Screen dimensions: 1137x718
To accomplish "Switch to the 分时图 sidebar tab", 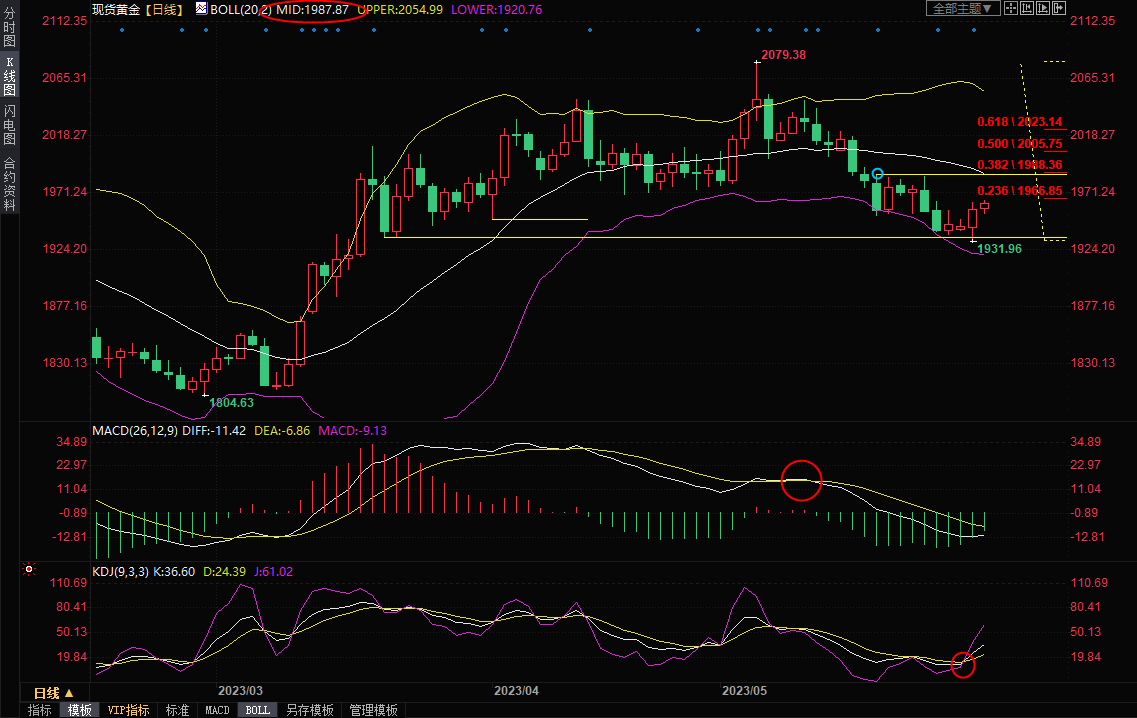I will [x=9, y=28].
